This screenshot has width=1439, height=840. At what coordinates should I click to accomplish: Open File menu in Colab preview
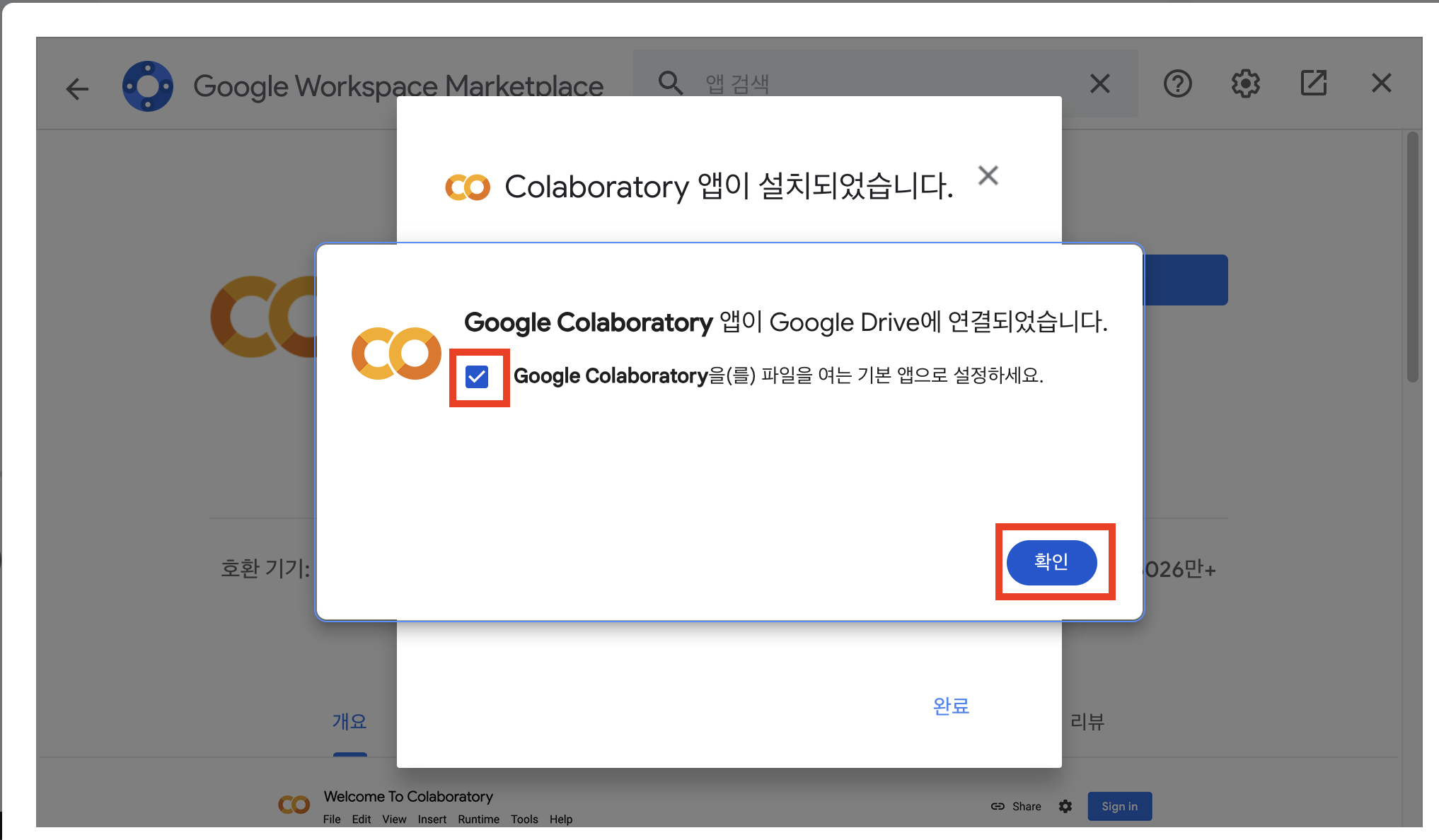332,819
